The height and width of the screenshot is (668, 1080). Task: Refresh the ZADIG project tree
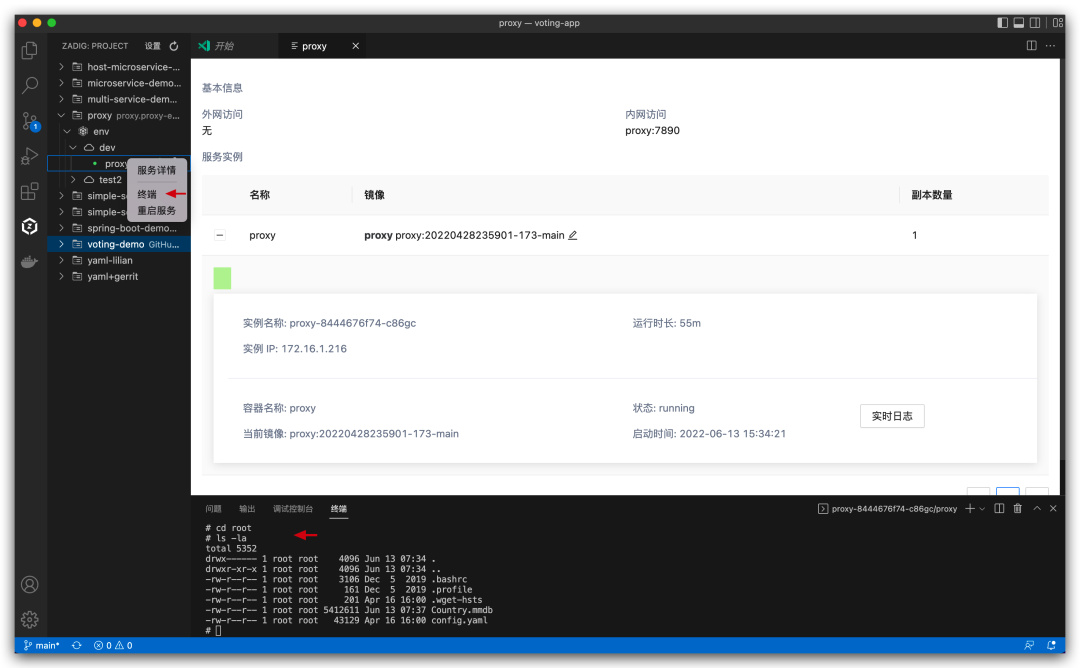click(x=172, y=45)
